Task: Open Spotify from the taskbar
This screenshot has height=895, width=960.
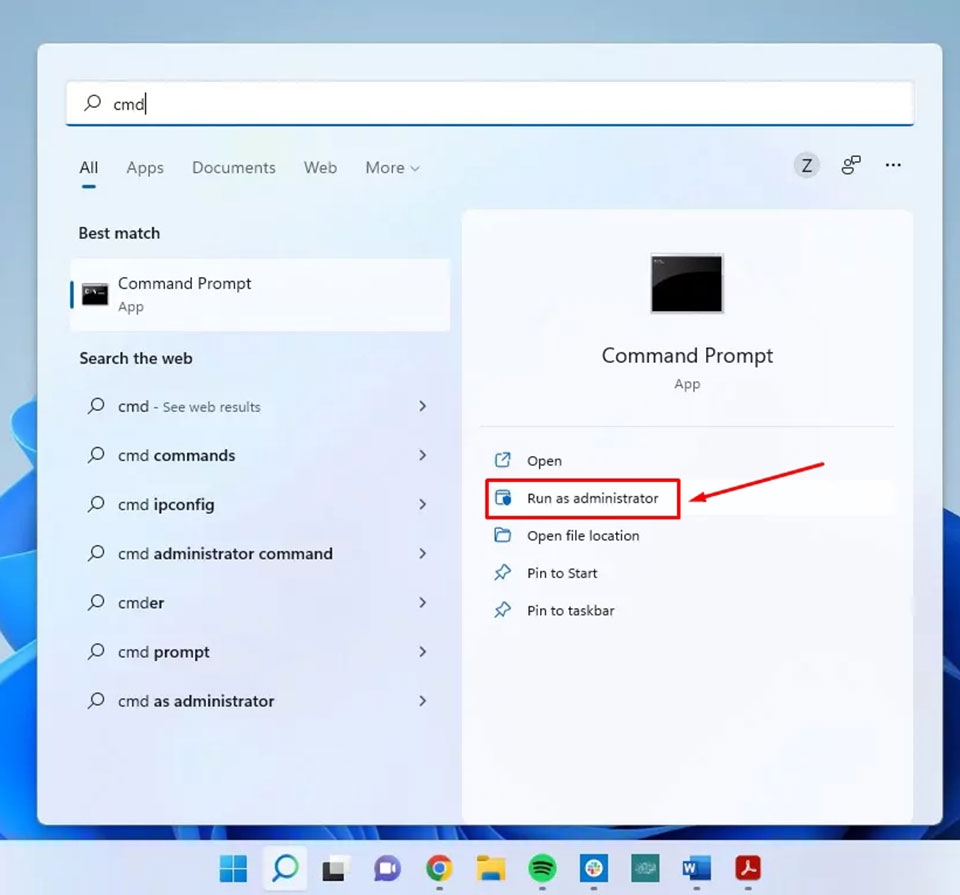Action: click(x=542, y=868)
